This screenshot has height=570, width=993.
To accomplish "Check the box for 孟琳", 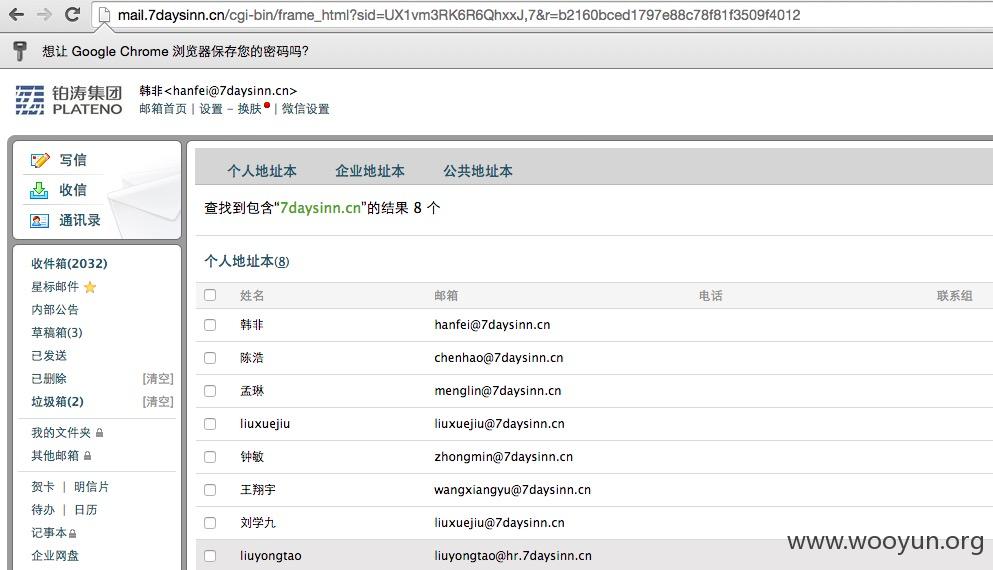I will coord(210,391).
